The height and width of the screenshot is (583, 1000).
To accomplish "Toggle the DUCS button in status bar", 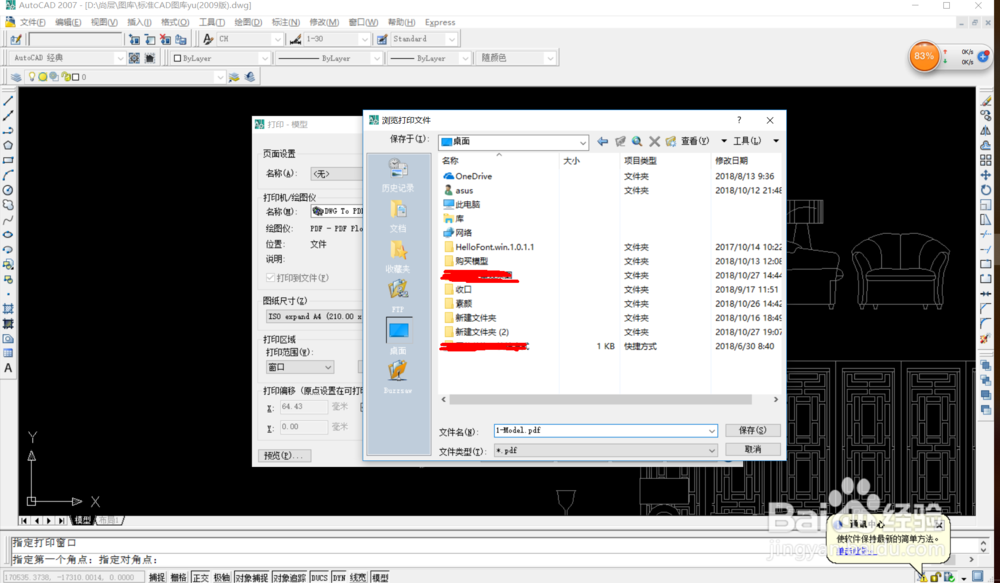I will 320,577.
